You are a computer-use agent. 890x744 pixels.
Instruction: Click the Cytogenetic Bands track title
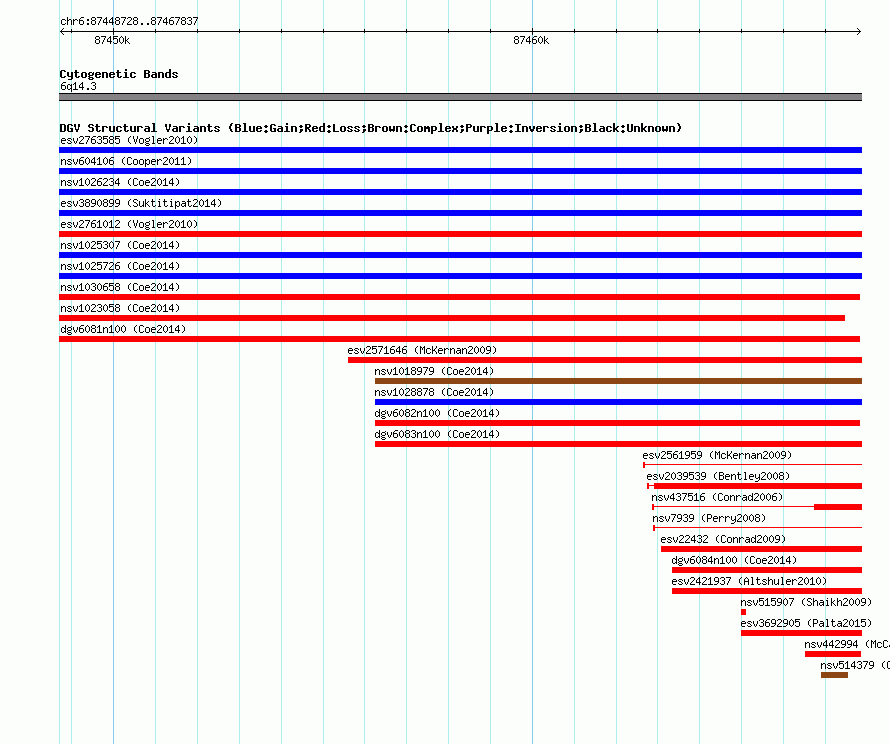pos(119,74)
